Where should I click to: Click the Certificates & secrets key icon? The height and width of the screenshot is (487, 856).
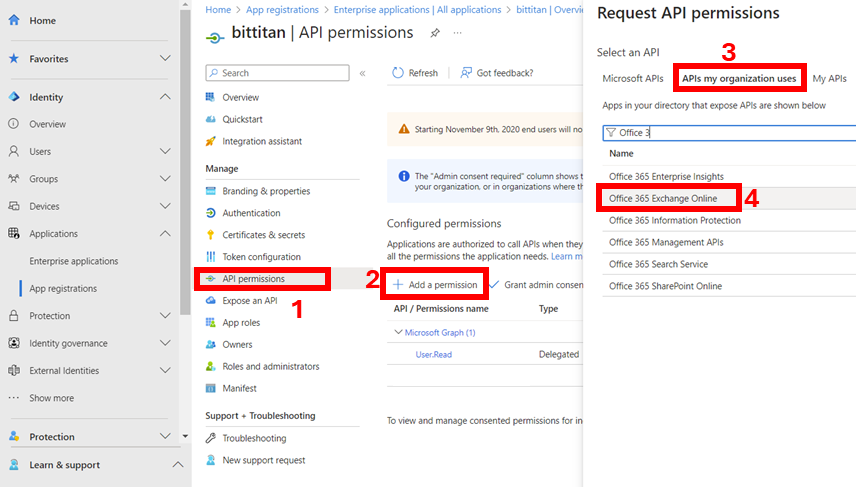[211, 235]
